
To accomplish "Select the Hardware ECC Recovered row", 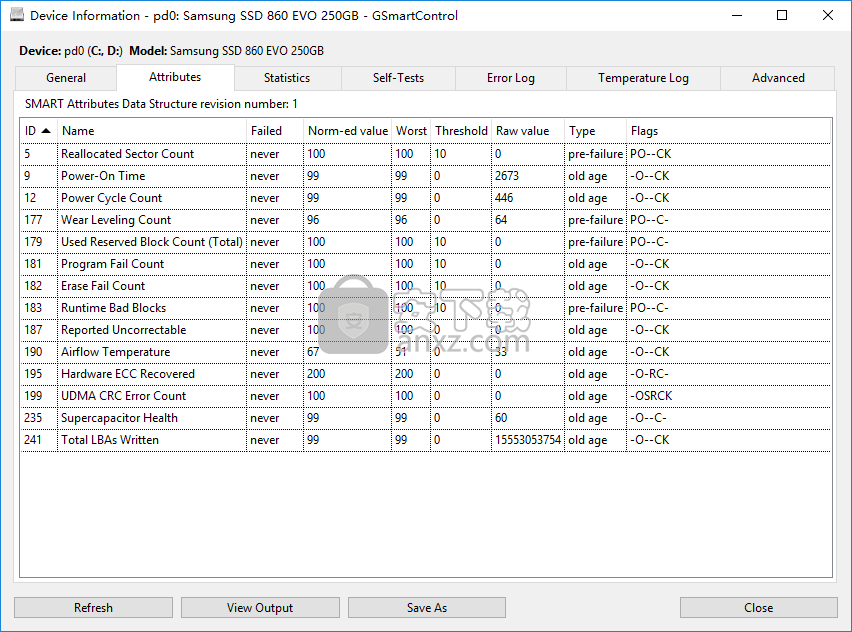I will tap(425, 374).
